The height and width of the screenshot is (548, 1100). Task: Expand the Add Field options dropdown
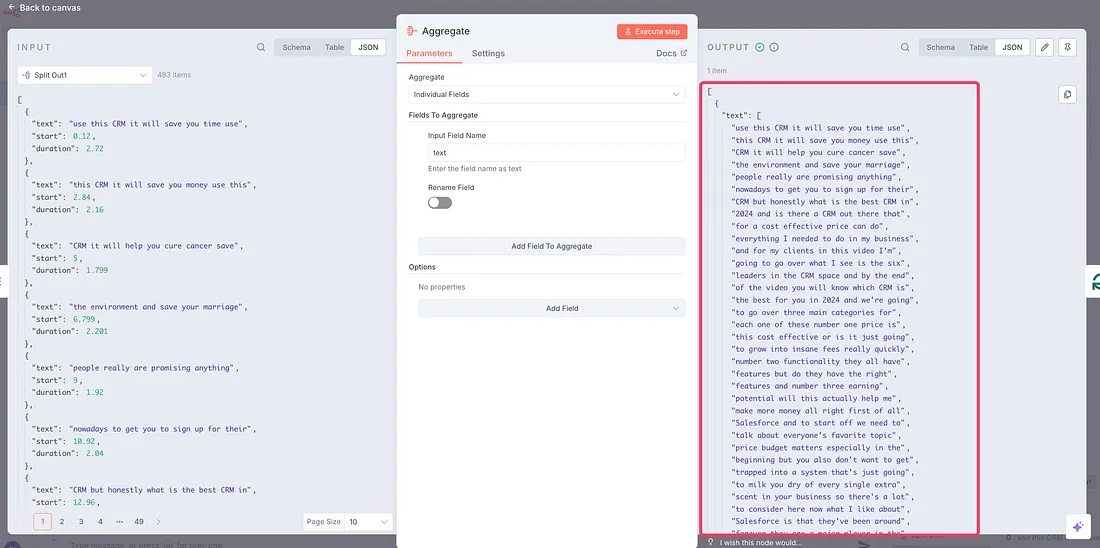pos(551,308)
